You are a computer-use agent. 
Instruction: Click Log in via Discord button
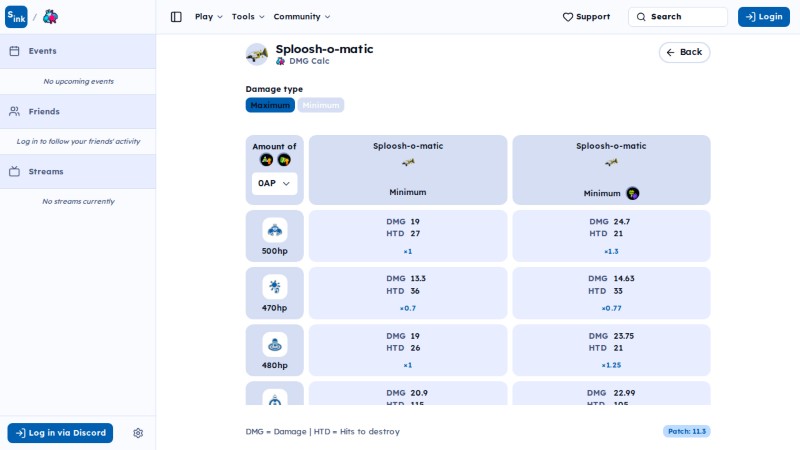60,433
